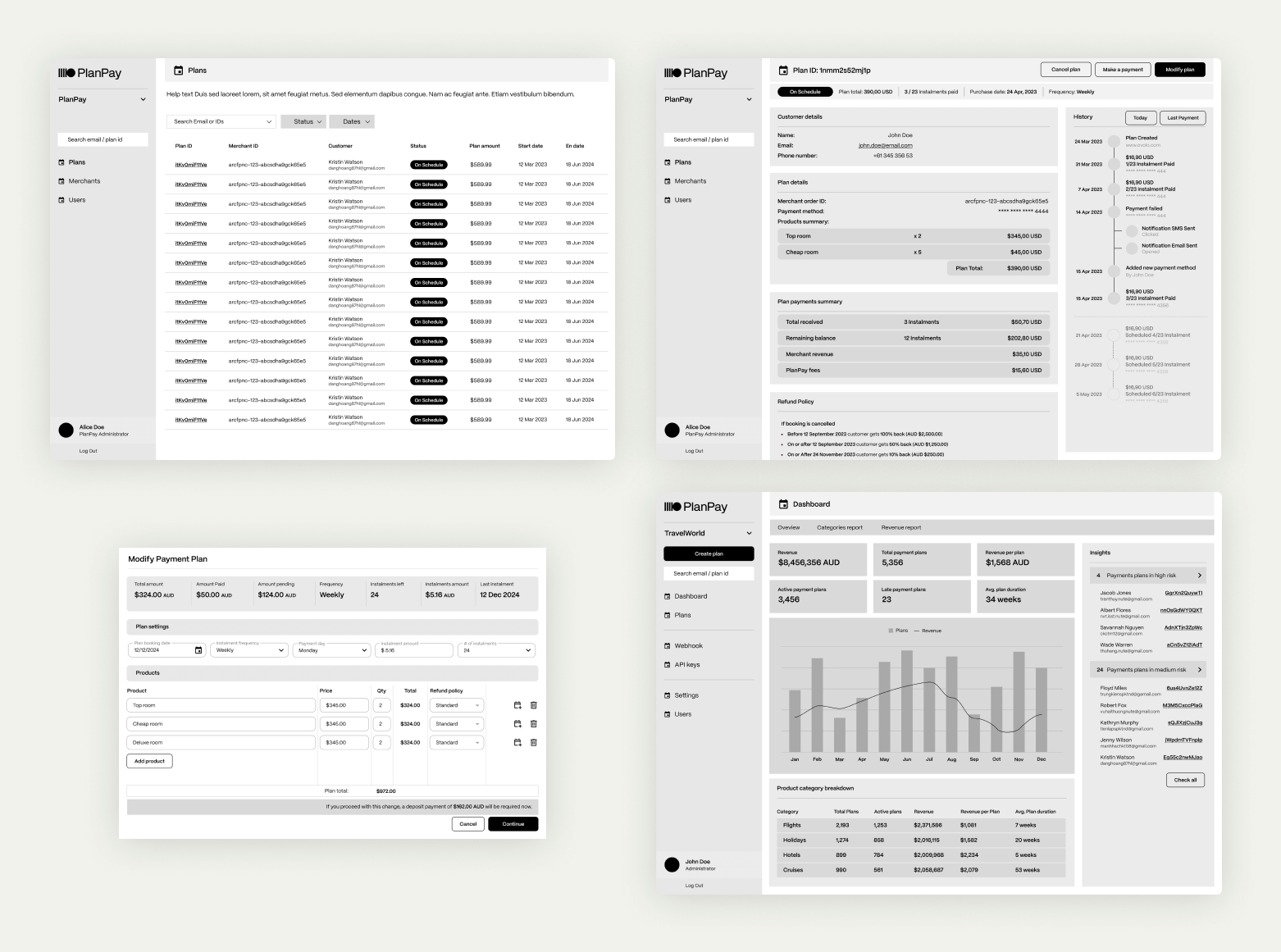Click the Modify plan button
Screen dimensions: 1281x952
1180,70
